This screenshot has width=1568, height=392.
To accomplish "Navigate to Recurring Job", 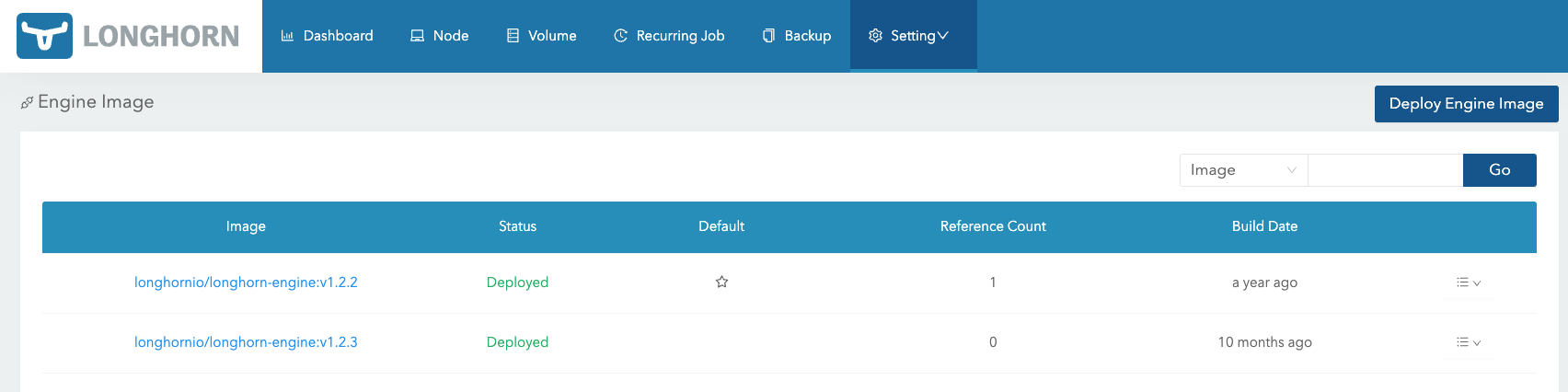I will [669, 36].
